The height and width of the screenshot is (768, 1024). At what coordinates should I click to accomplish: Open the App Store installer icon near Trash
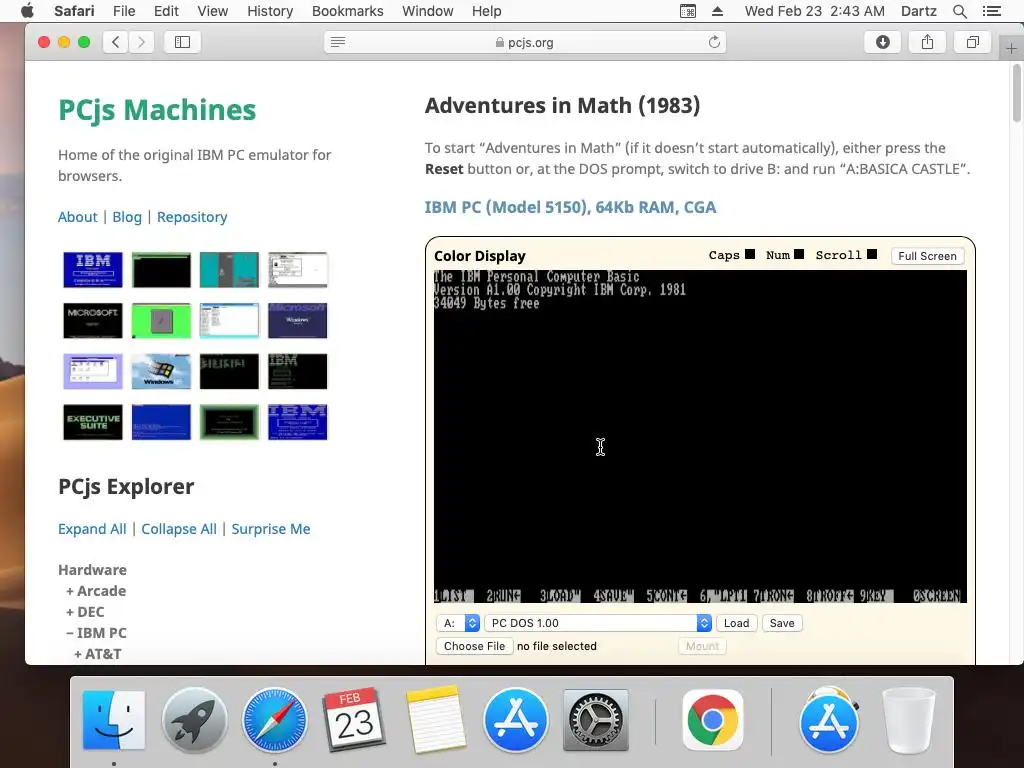coord(829,720)
